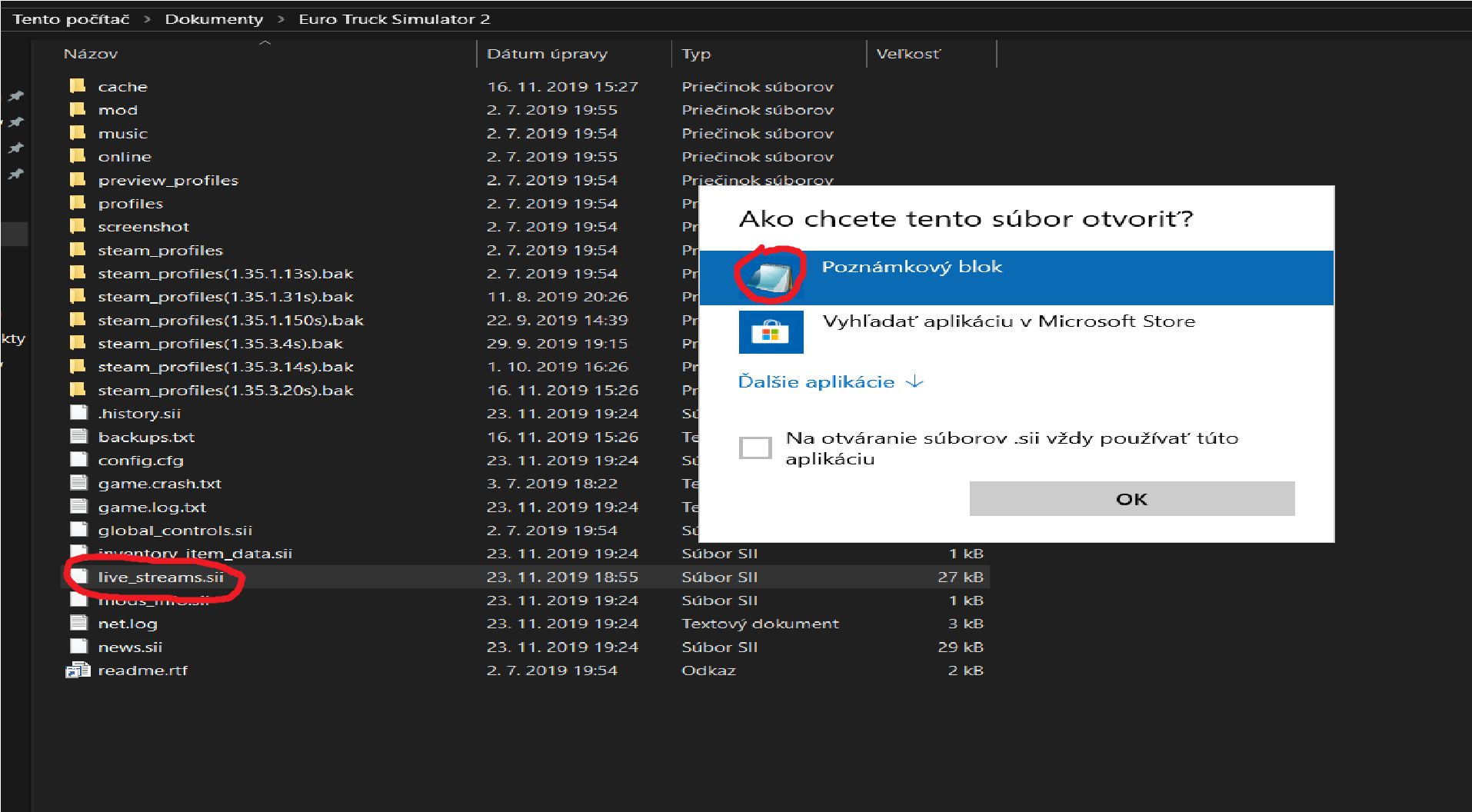Click the .history.sii file icon
1472x812 pixels.
78,413
